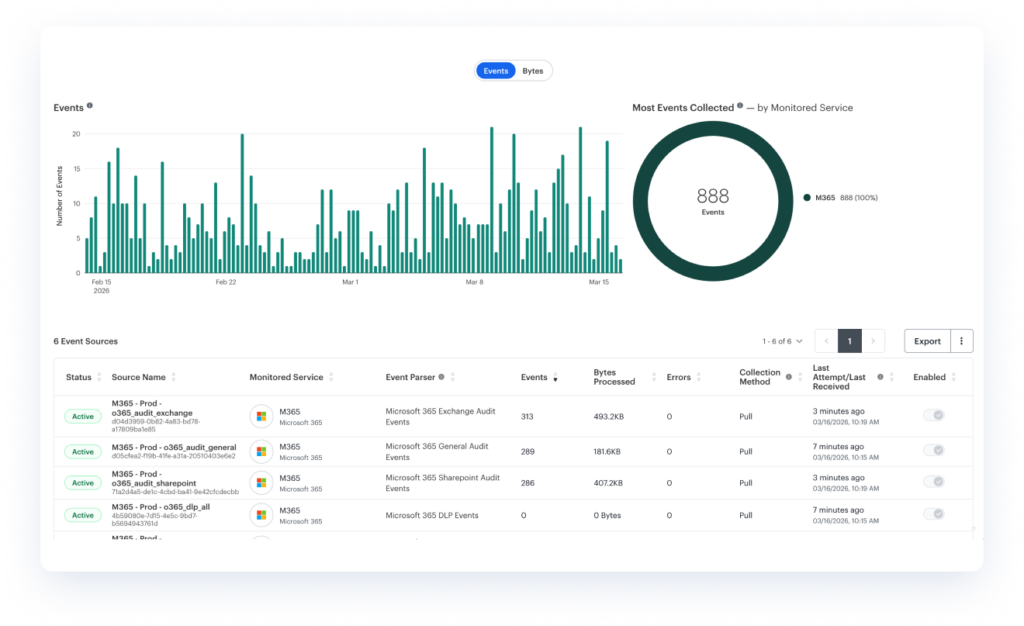
Task: Open the three-dot menu next to Export
Action: (961, 341)
